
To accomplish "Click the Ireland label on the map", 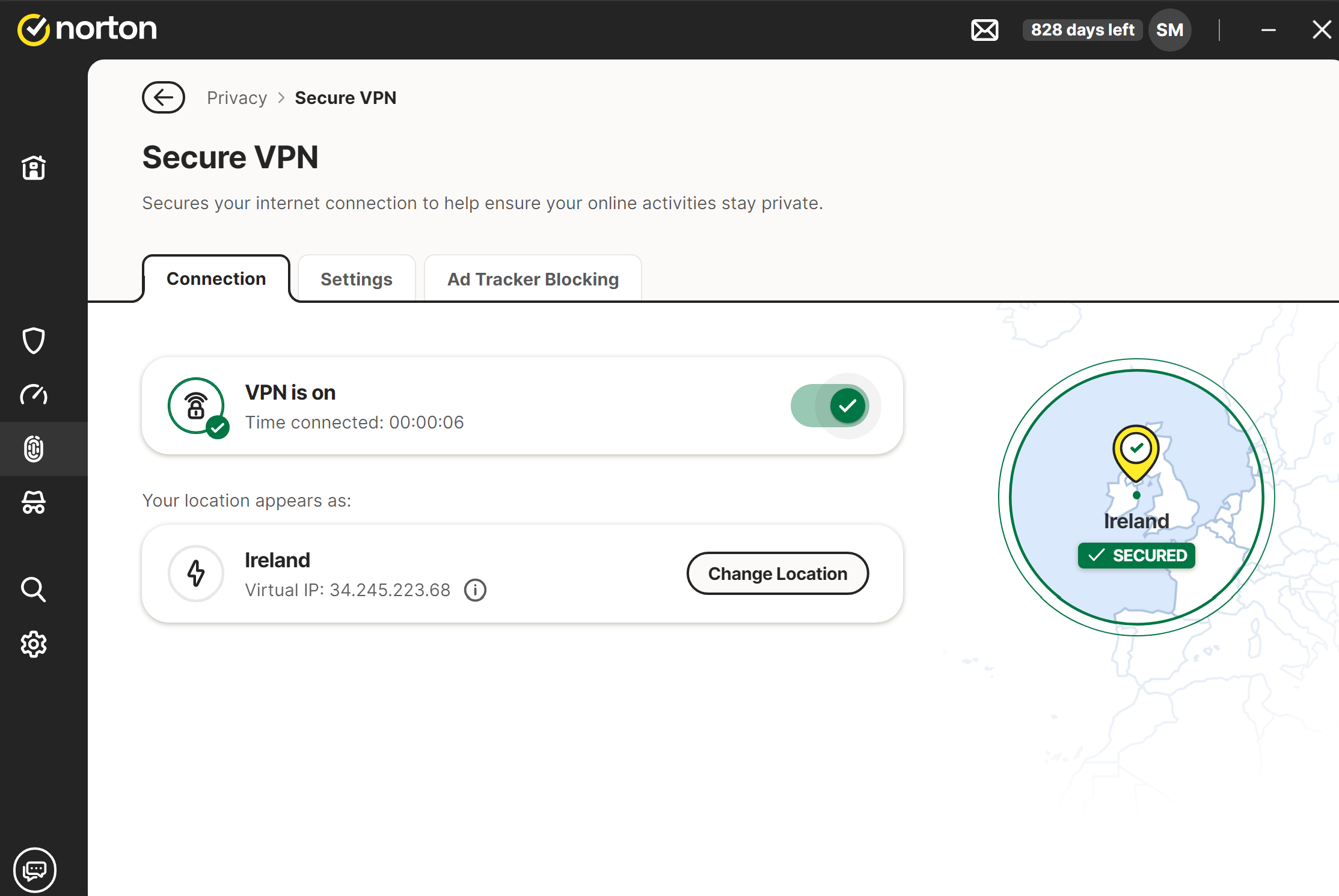I will point(1136,521).
